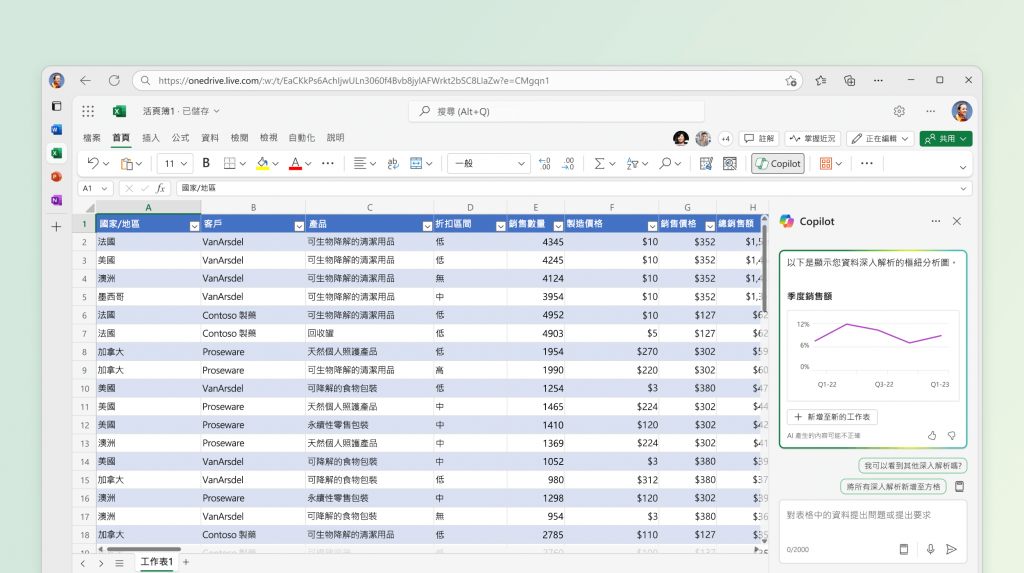Viewport: 1024px width, 573px height.
Task: Click the Paste clipboard icon
Action: click(x=127, y=163)
